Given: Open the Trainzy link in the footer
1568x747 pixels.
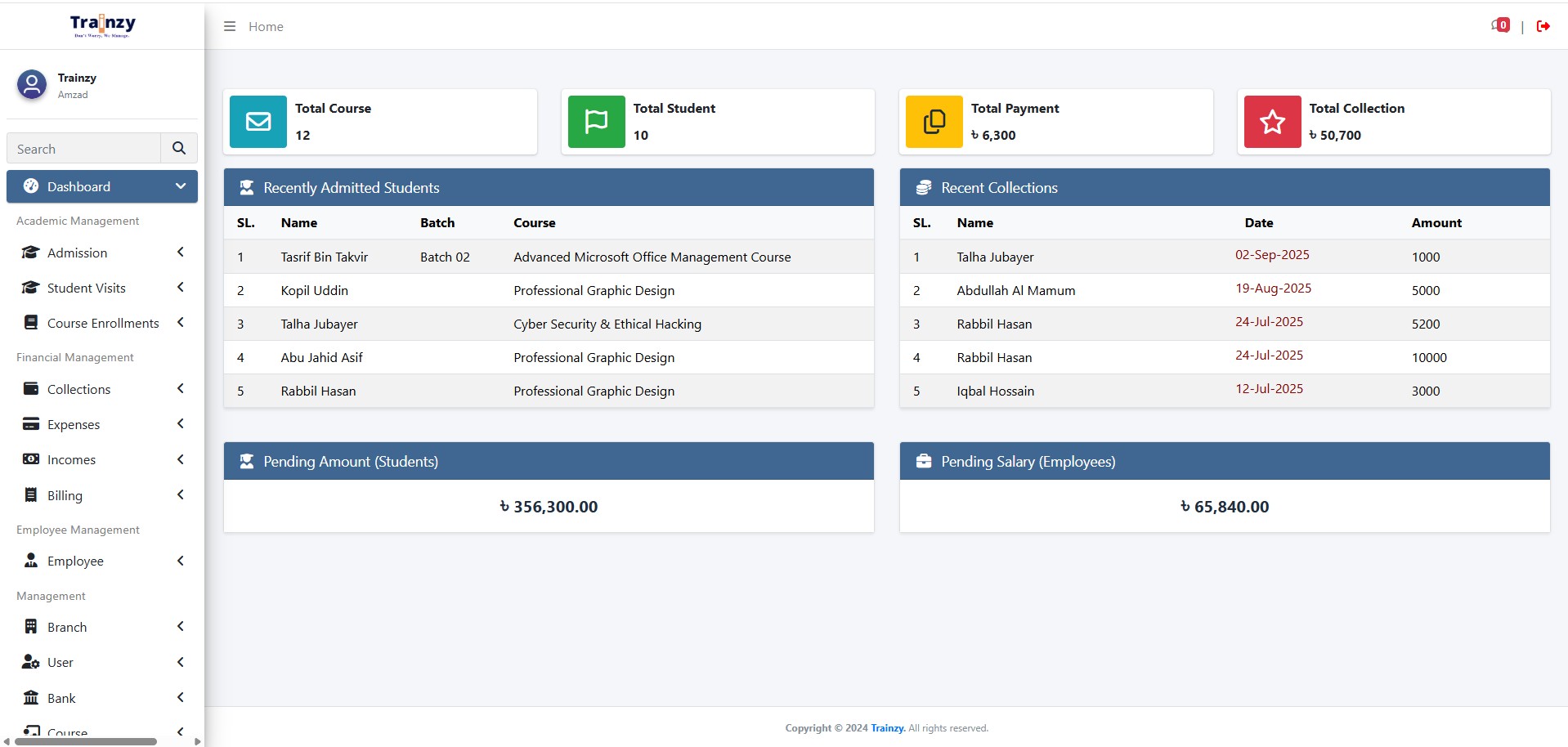Looking at the screenshot, I should pos(888,728).
